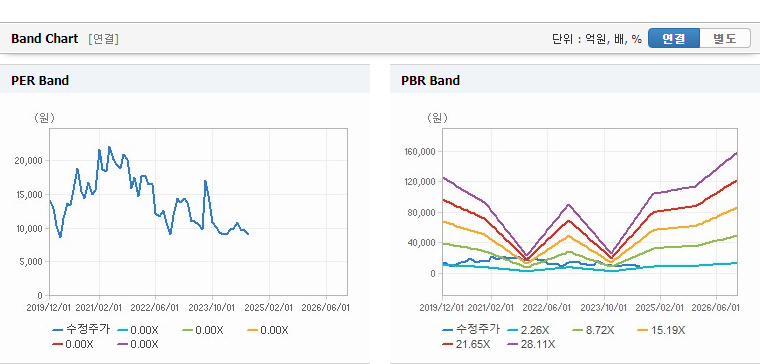Image resolution: width=760 pixels, height=364 pixels.
Task: Toggle the 15.19X legend series
Action: tap(661, 330)
